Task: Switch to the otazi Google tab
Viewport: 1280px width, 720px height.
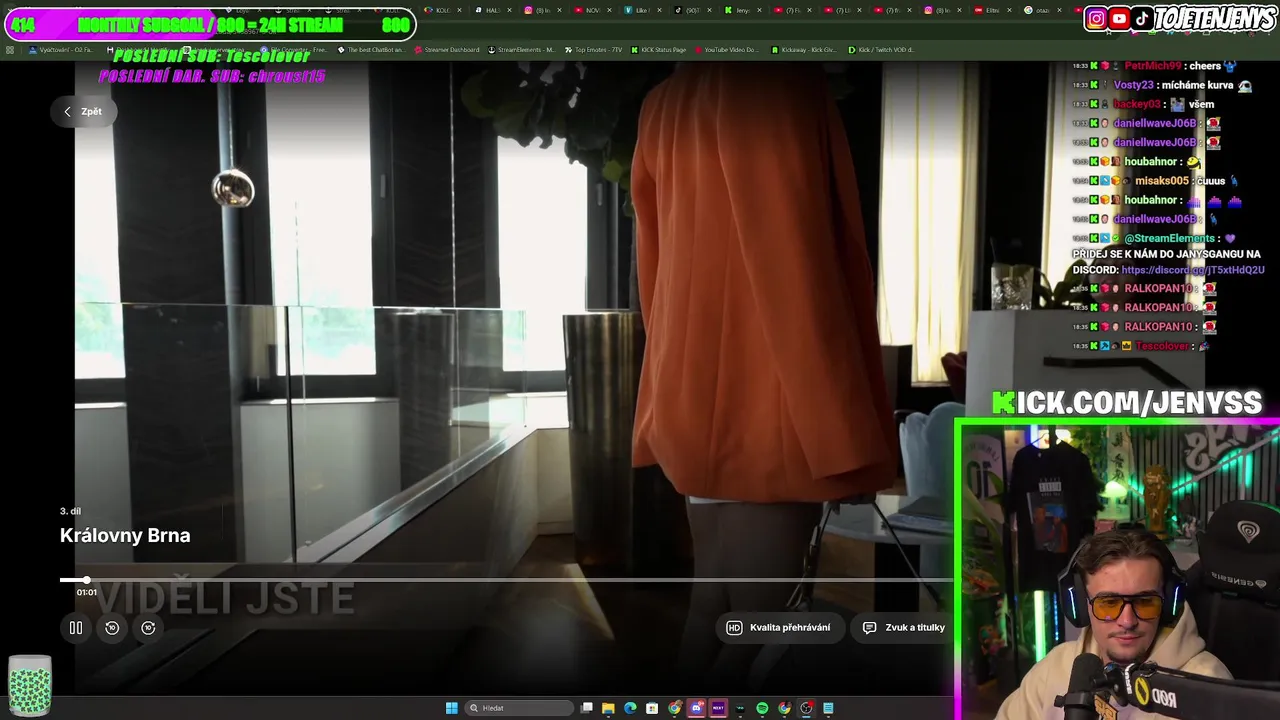Action: (x=1041, y=10)
